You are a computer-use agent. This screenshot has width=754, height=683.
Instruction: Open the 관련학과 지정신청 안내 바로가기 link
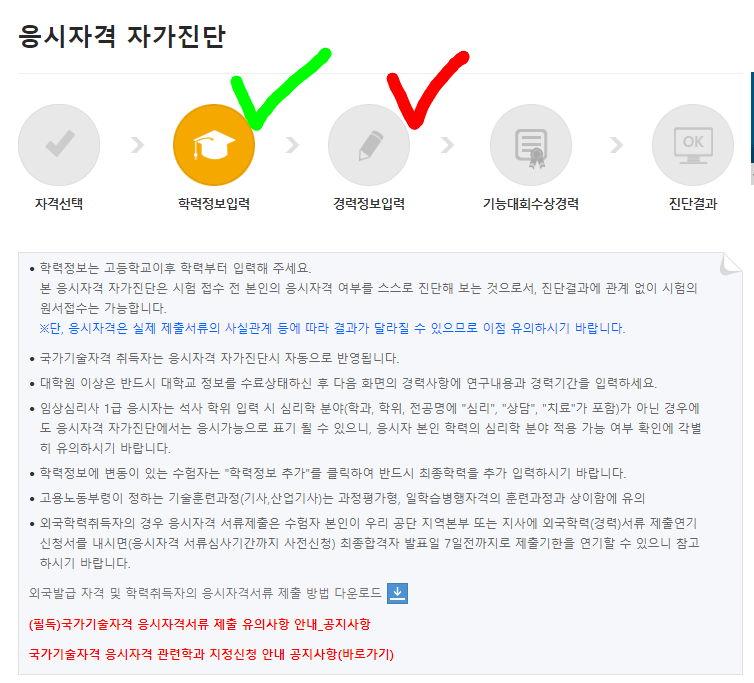pyautogui.click(x=211, y=655)
